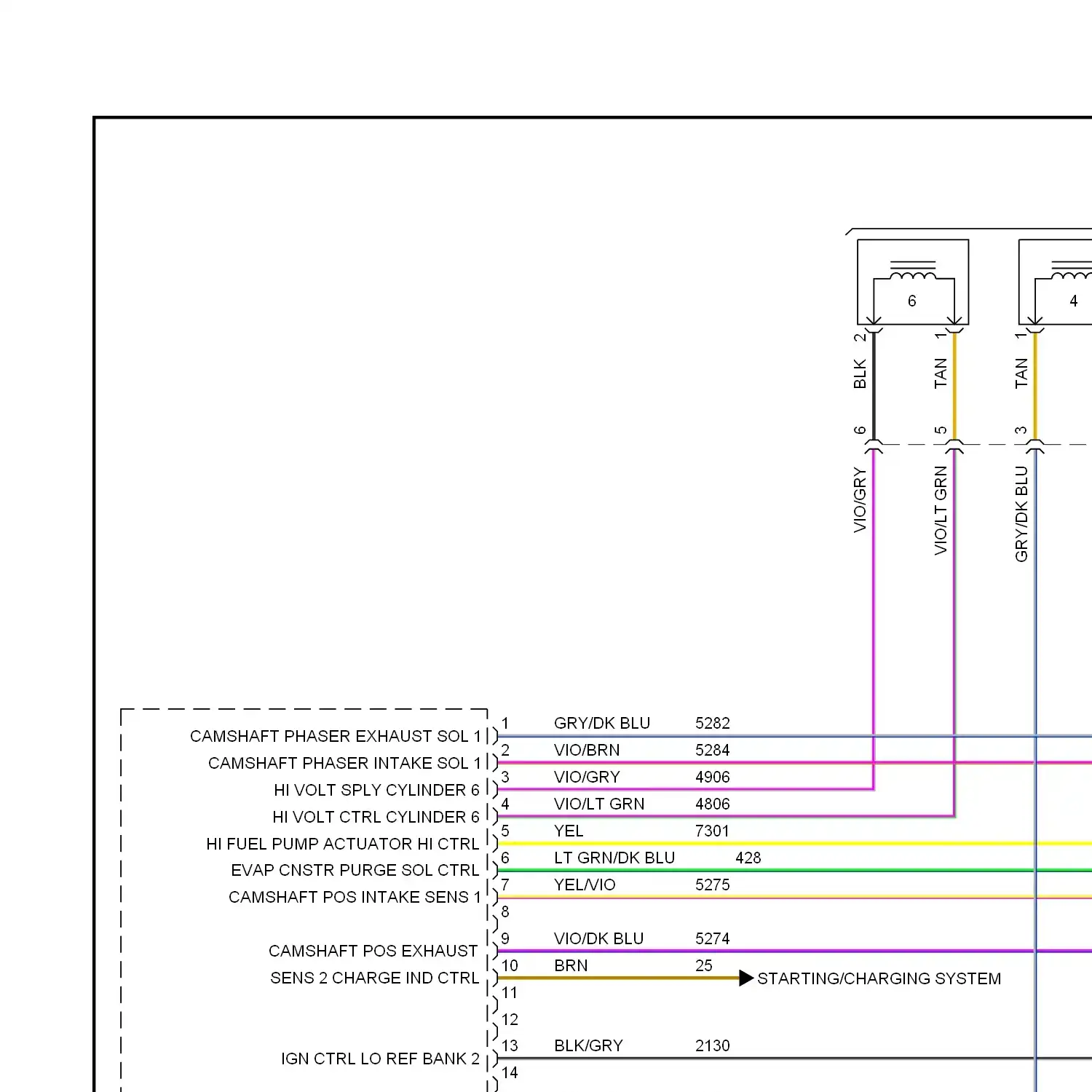Viewport: 1092px width, 1092px height.
Task: Select circuit number 4806
Action: (712, 804)
